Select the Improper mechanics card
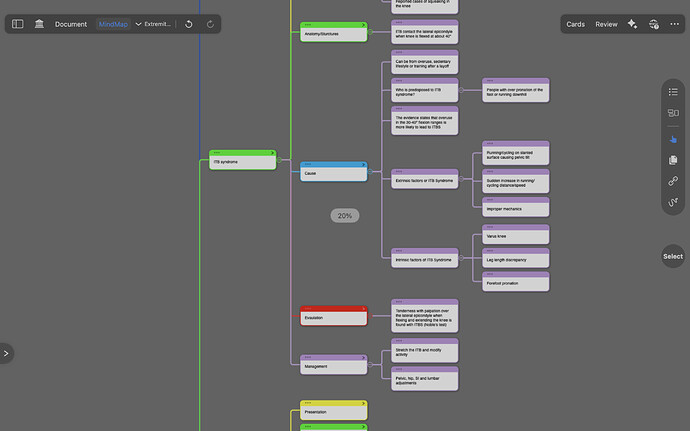690x431 pixels. pos(516,207)
